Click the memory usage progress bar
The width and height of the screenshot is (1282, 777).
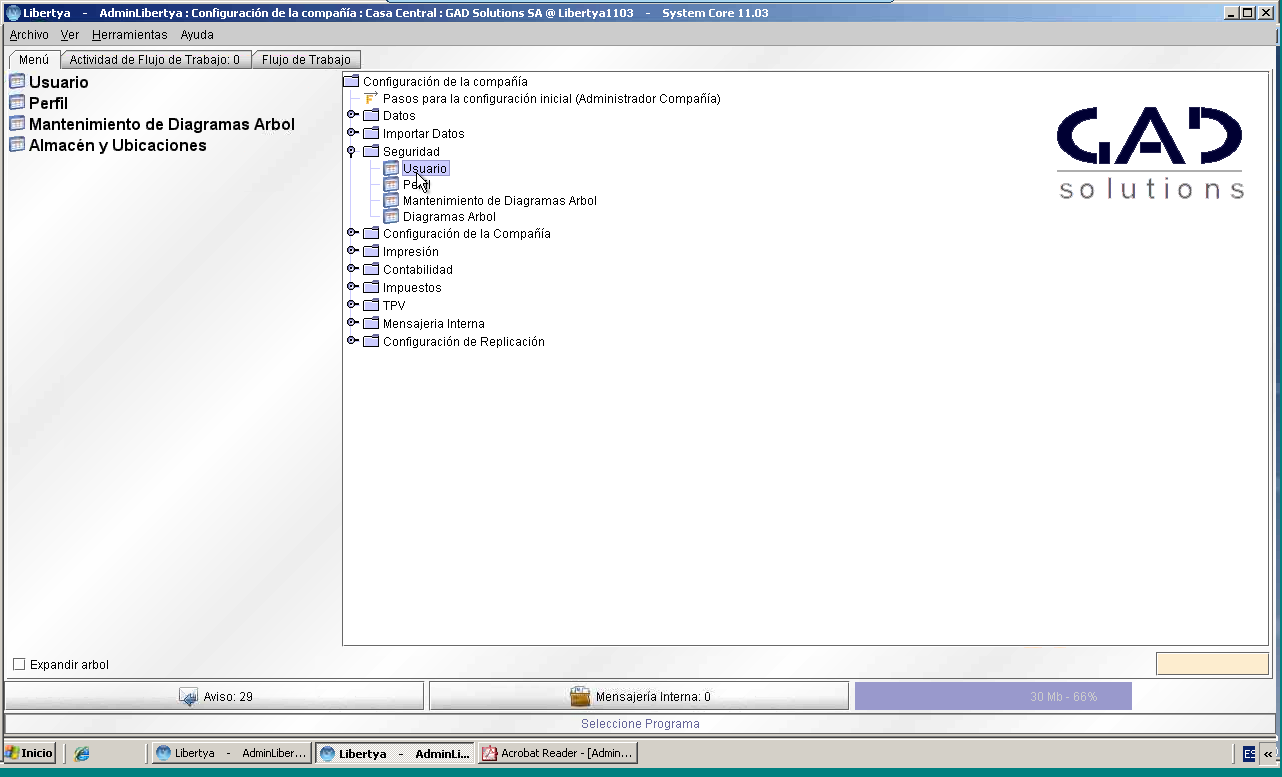(x=993, y=696)
